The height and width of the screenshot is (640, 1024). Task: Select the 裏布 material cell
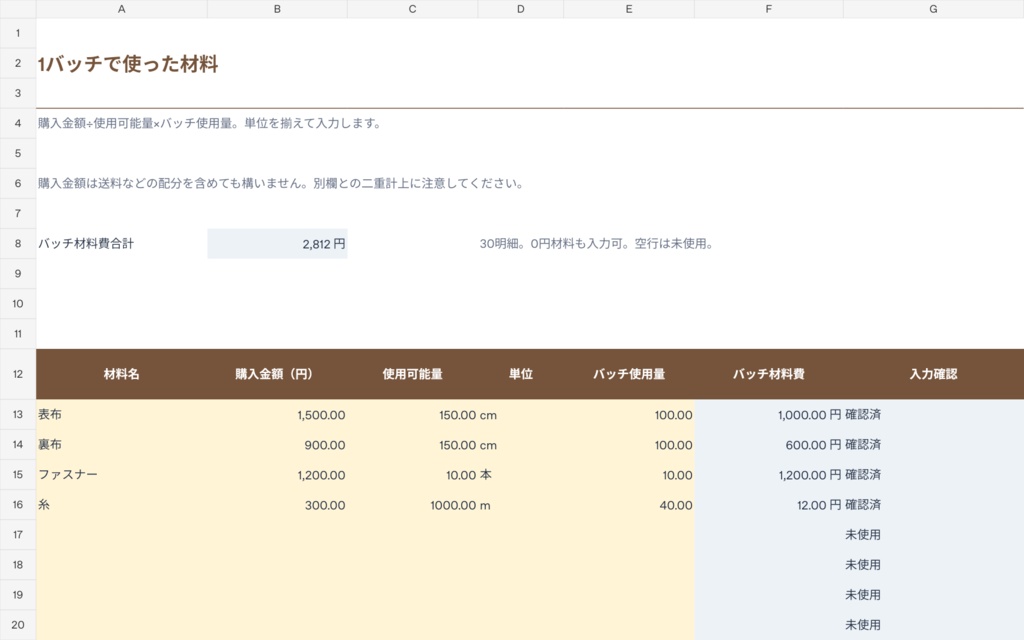[x=121, y=445]
